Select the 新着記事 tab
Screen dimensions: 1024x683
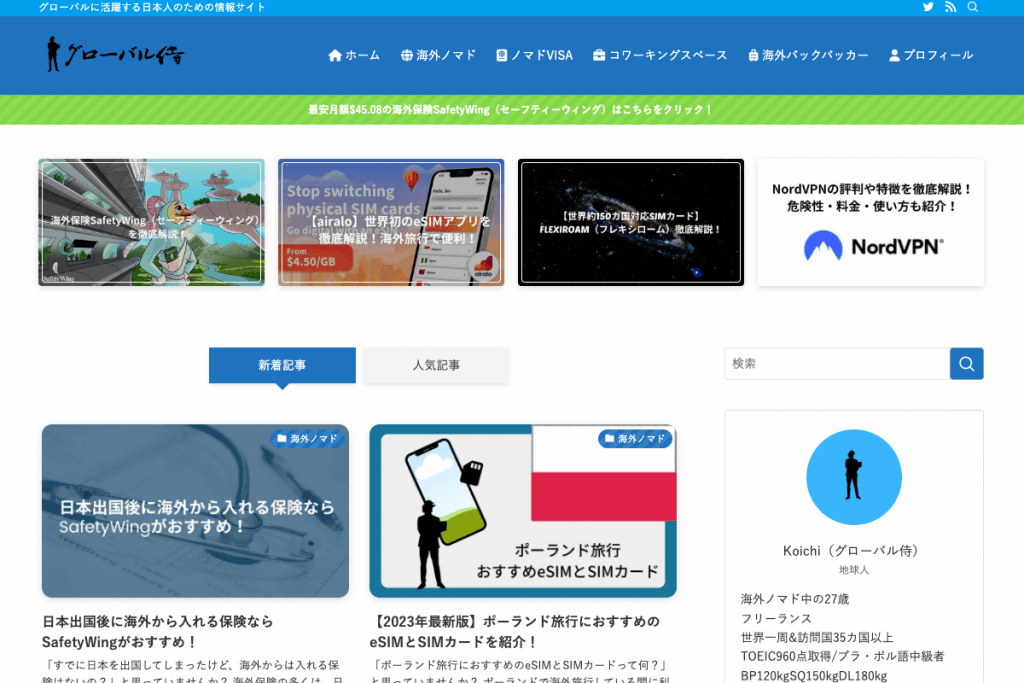(x=282, y=365)
